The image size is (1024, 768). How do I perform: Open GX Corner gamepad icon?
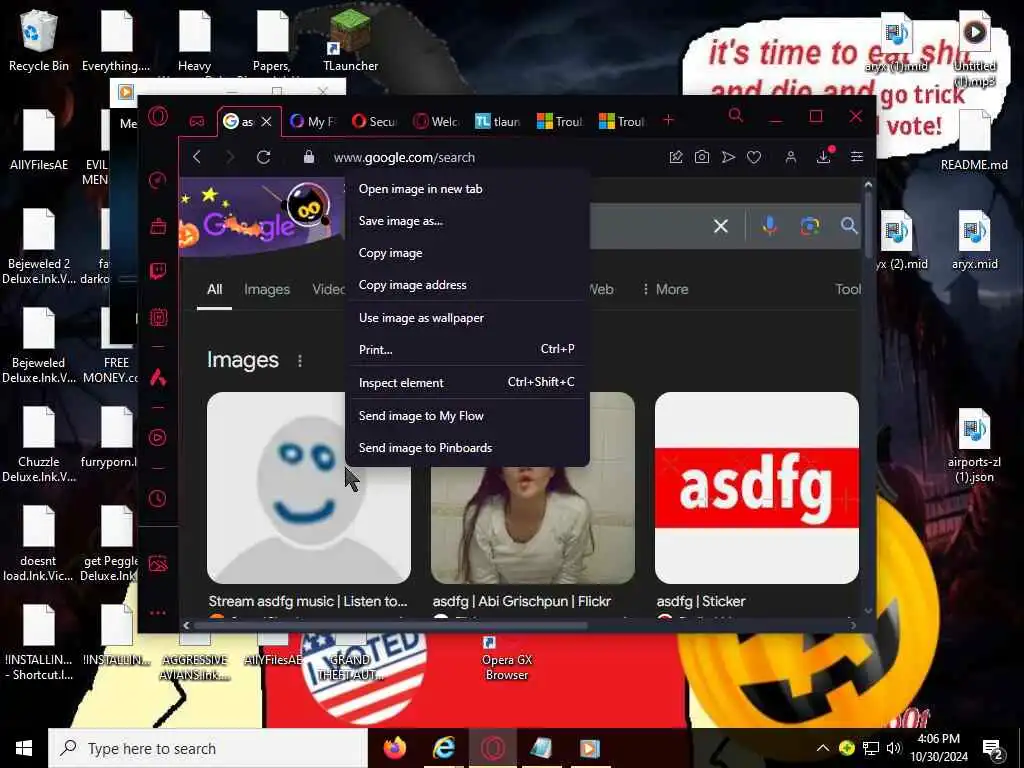coord(197,121)
